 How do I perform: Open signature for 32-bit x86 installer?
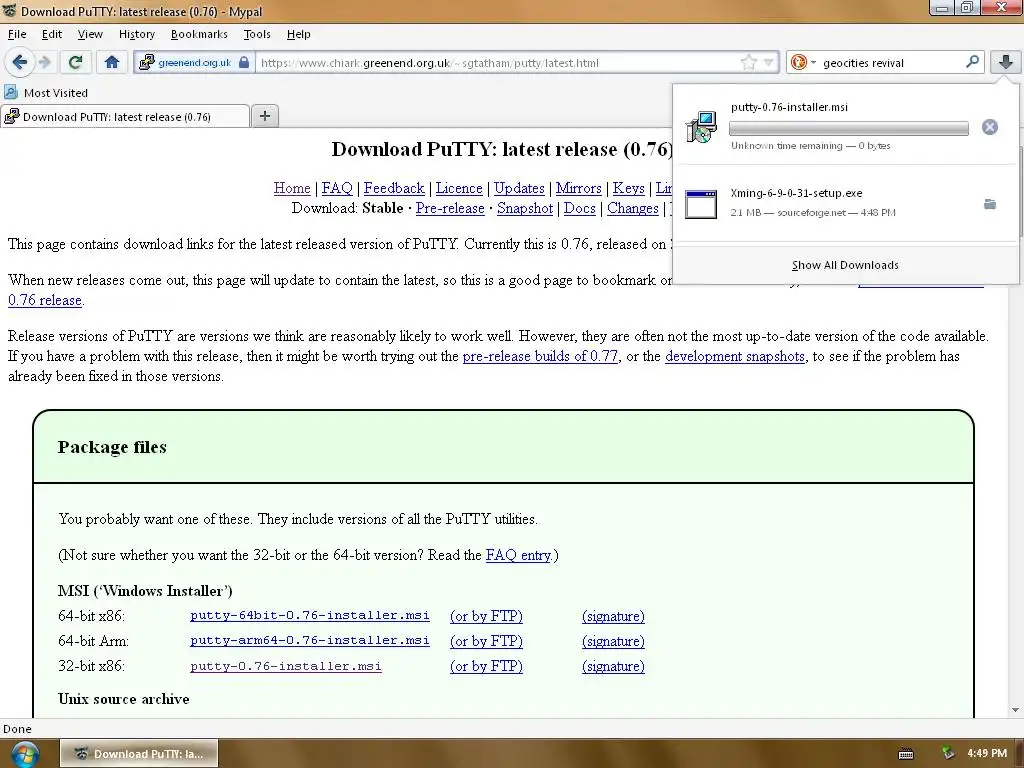point(613,666)
